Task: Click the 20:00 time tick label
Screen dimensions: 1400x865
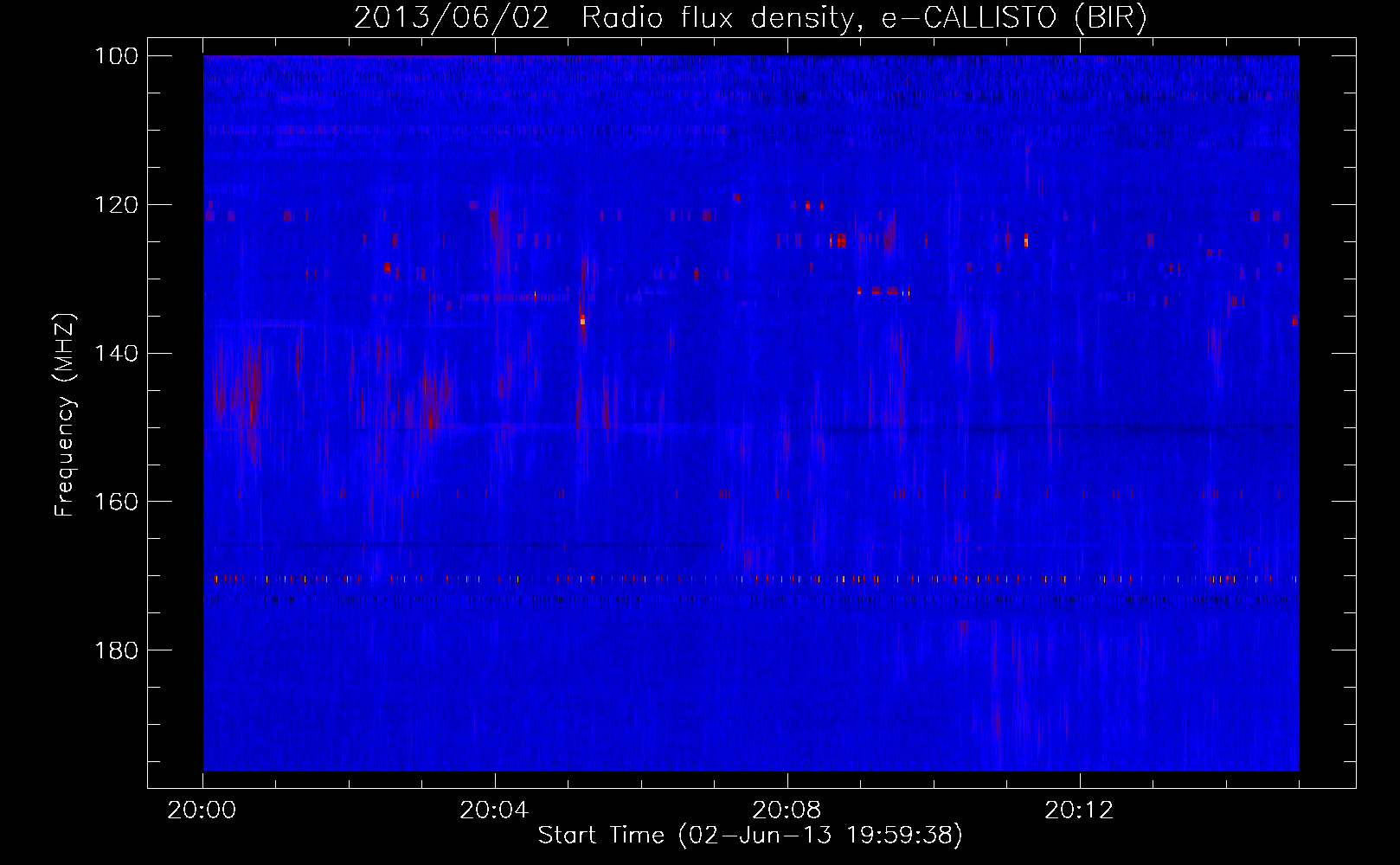Action: click(x=202, y=811)
